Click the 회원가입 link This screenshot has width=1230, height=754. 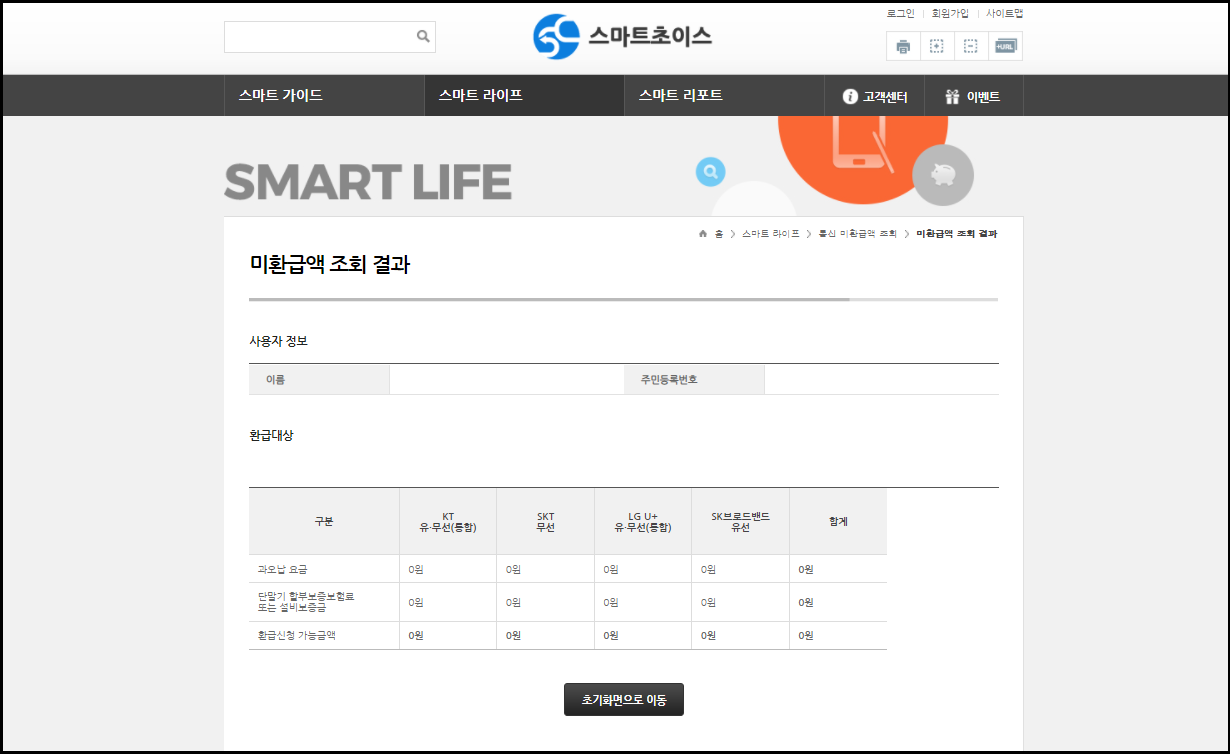[x=950, y=13]
